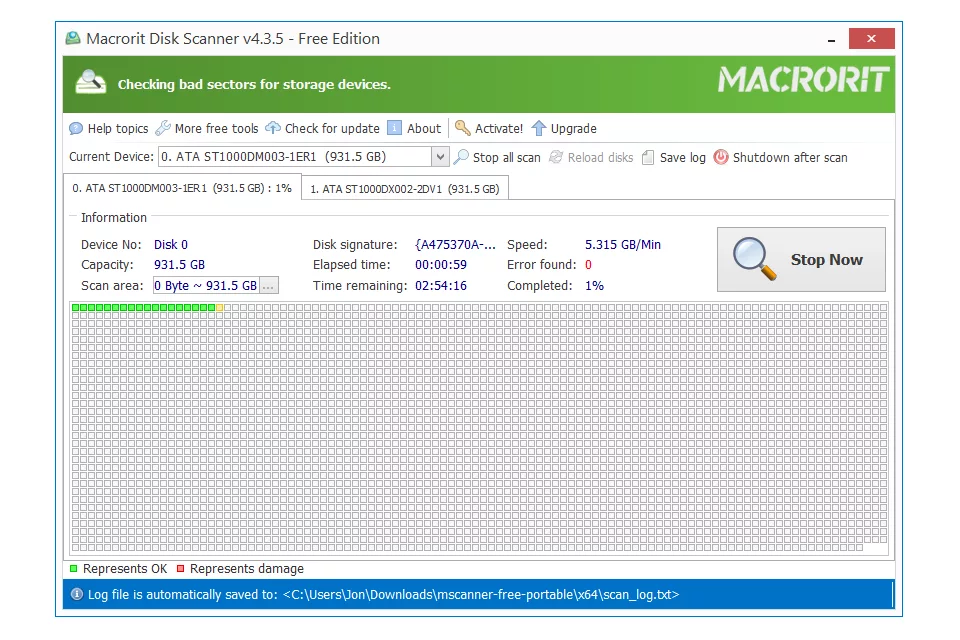The height and width of the screenshot is (640, 960).
Task: Expand the Current Device dropdown
Action: pos(440,157)
